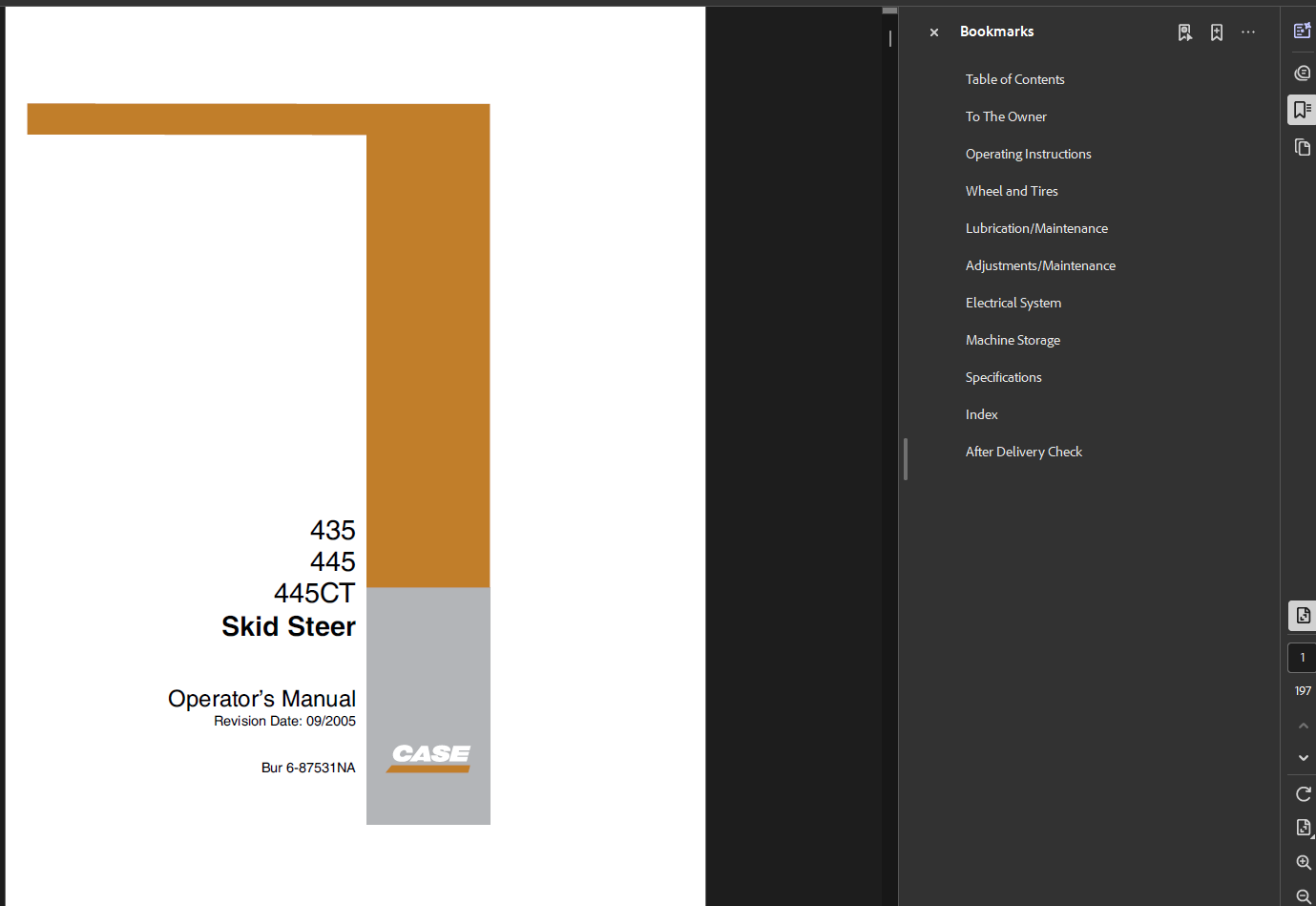Zoom out of the document

click(x=1304, y=896)
